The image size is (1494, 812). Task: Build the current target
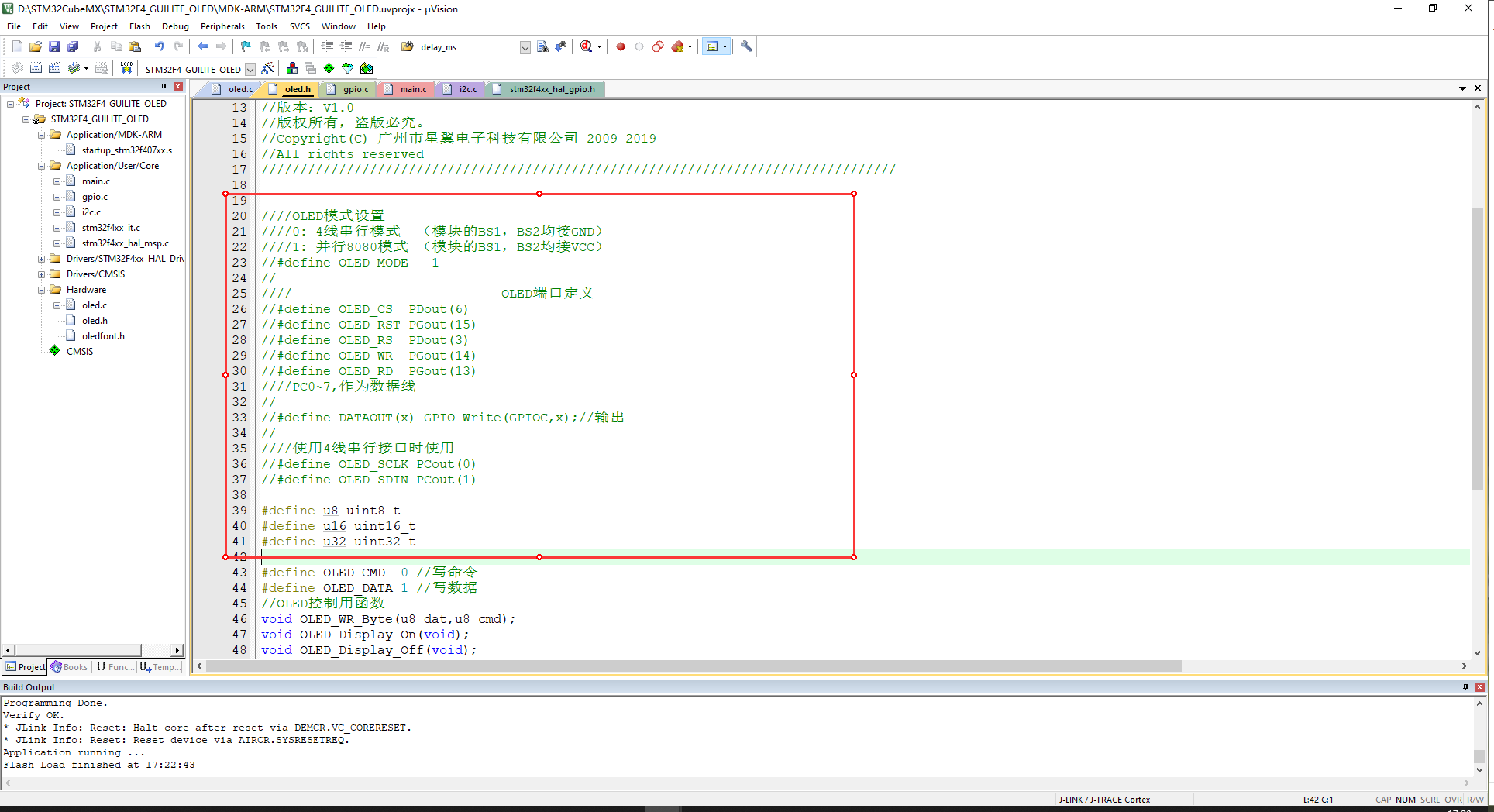coord(36,68)
